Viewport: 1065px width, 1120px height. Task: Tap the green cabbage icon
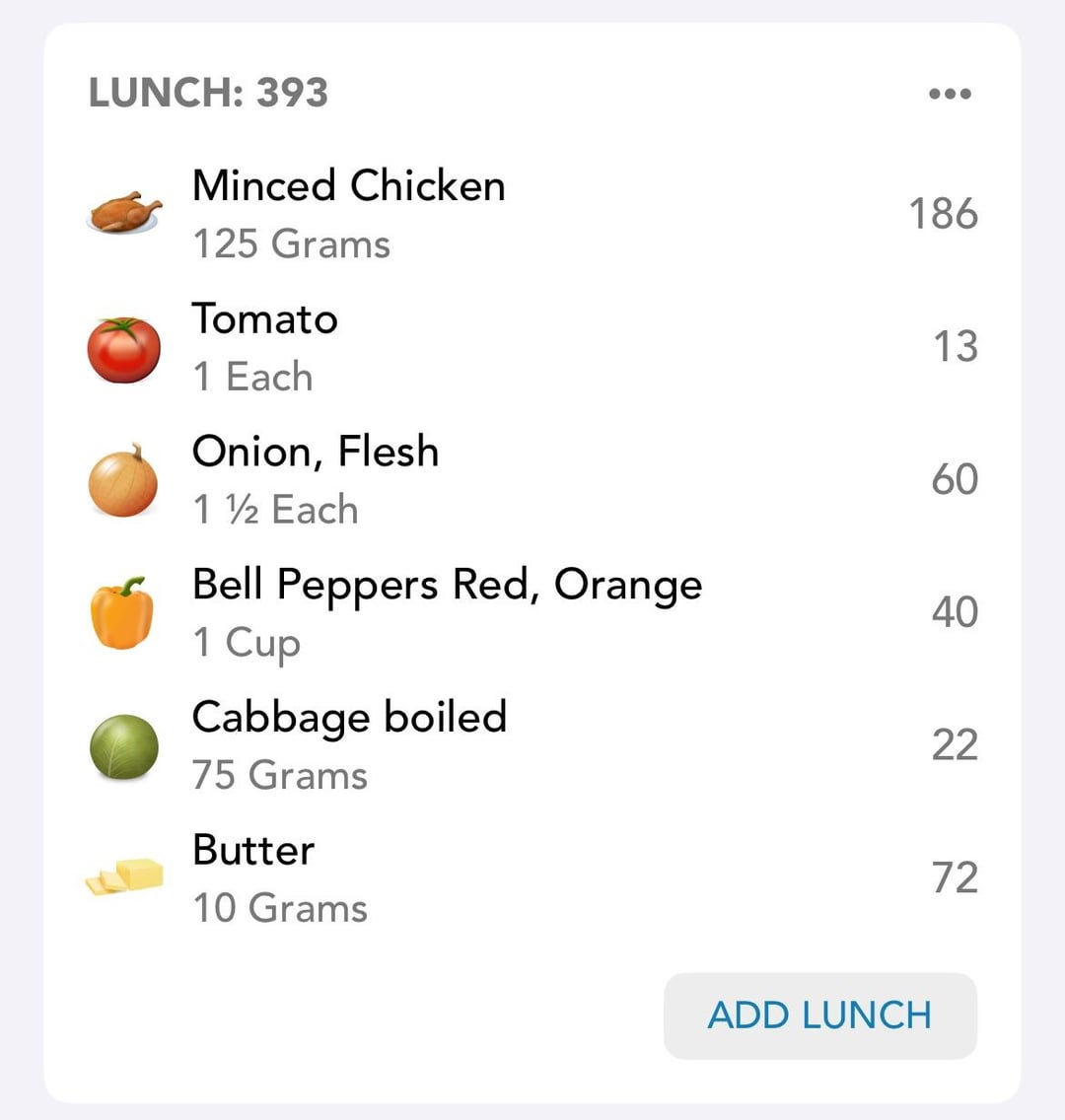tap(123, 746)
